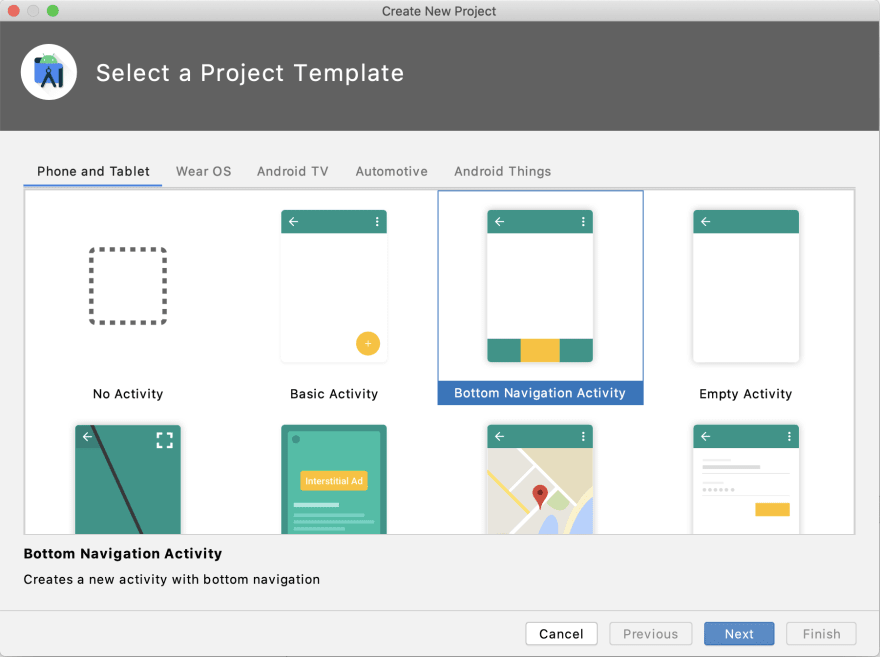Select the No Activity dashed-square template

tap(128, 286)
